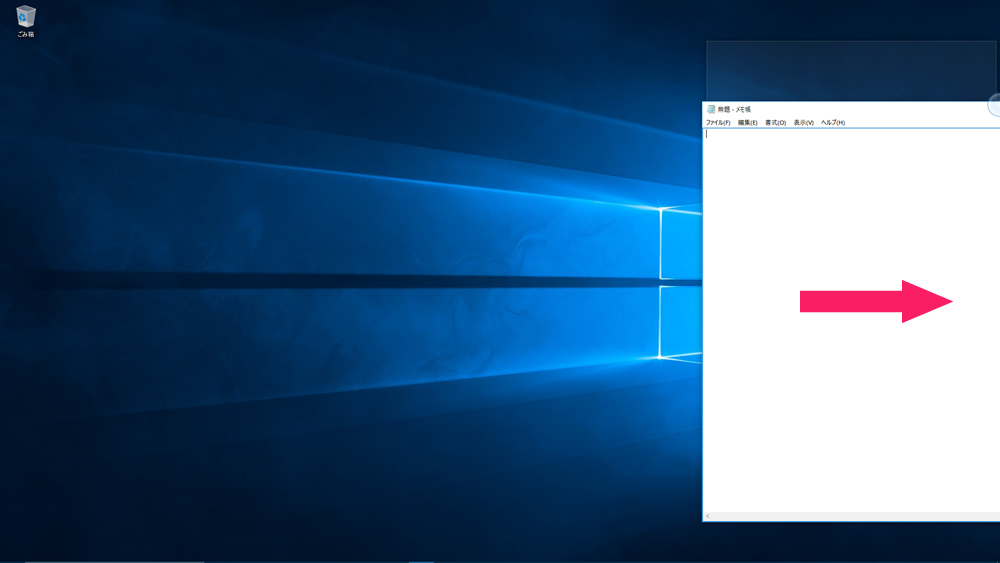1000x563 pixels.
Task: Open the ごみ箱 recycle bin icon
Action: click(26, 21)
